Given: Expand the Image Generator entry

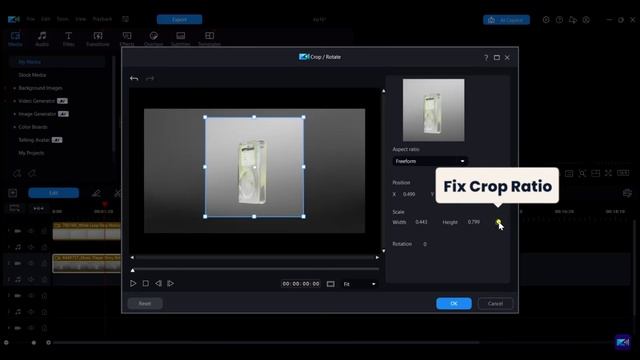Looking at the screenshot, I should tap(14, 114).
